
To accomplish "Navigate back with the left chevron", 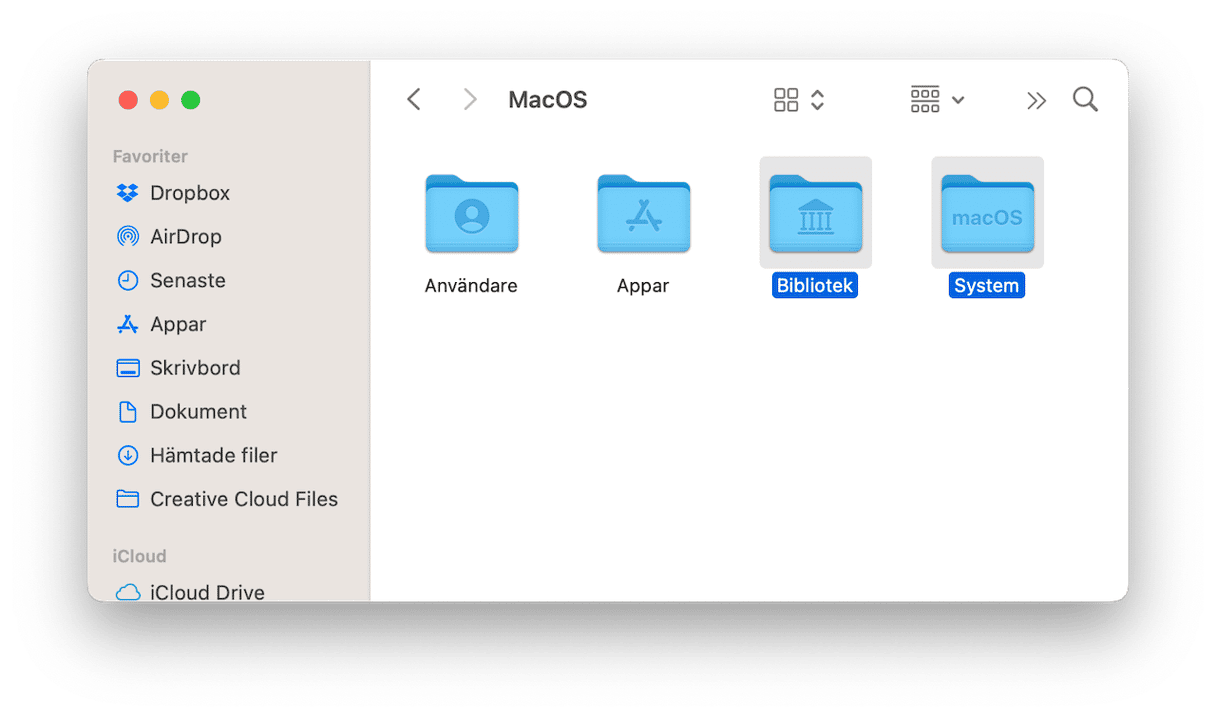I will [414, 100].
